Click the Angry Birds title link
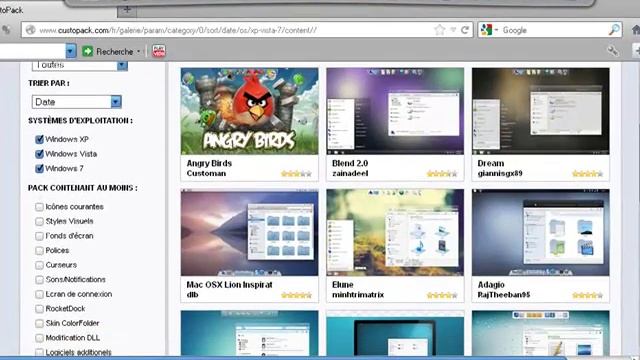The image size is (640, 360). pos(209,163)
